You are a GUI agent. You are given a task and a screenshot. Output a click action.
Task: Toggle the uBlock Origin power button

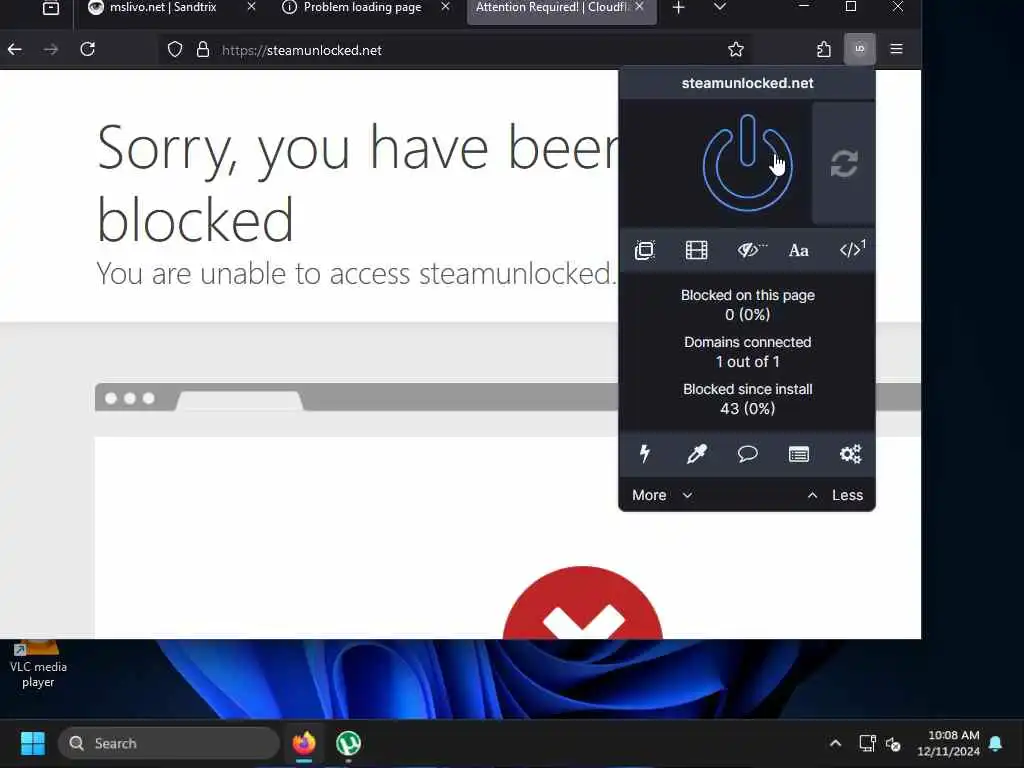coord(747,163)
